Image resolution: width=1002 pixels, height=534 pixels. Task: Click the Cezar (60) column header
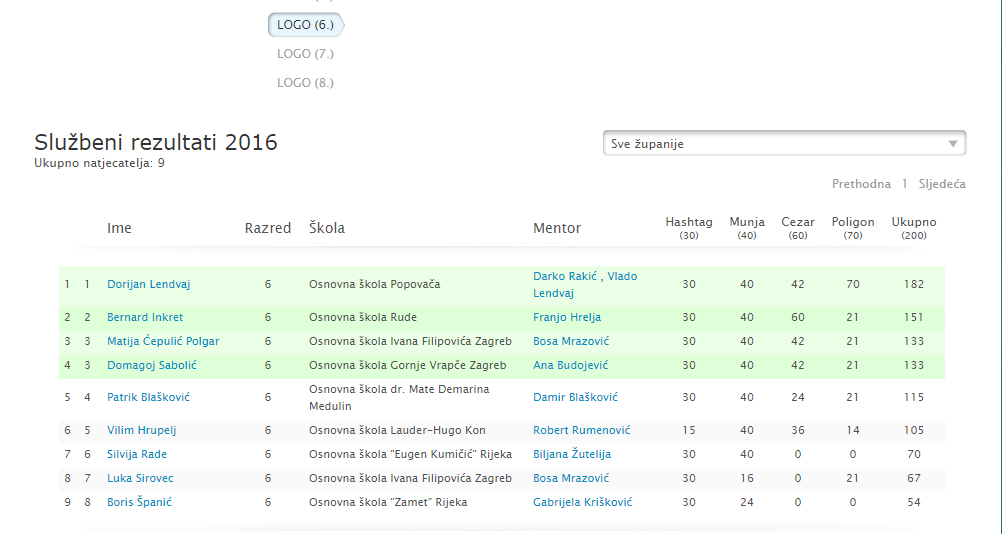pos(798,228)
